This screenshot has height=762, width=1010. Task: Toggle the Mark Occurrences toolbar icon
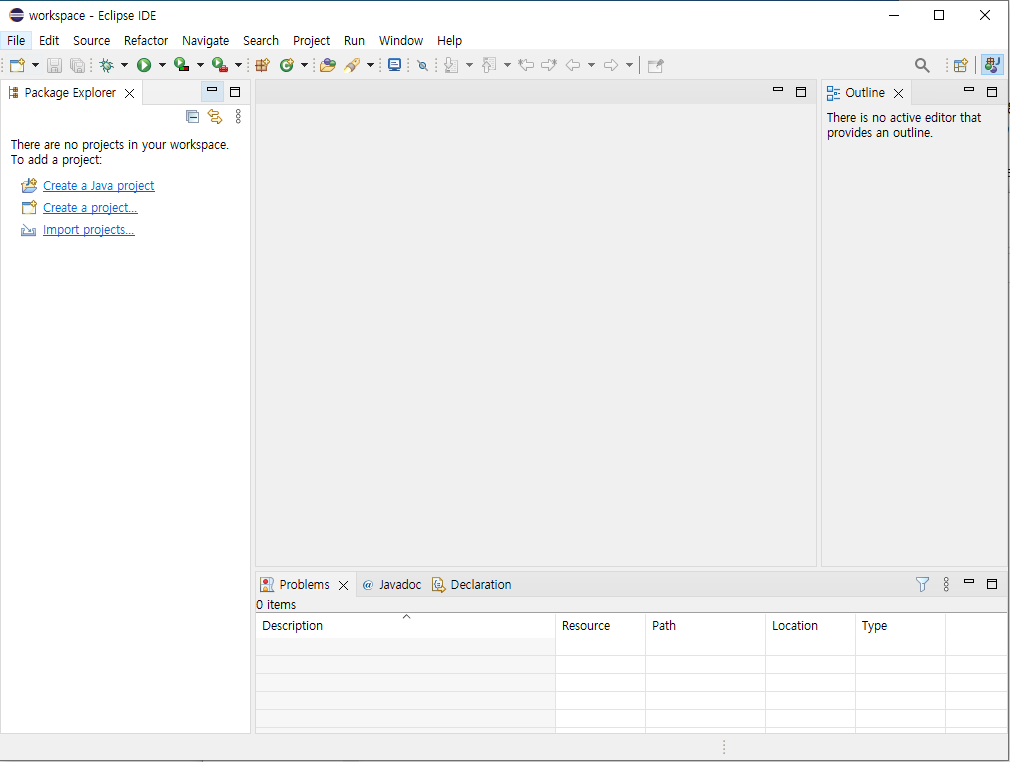coord(423,65)
